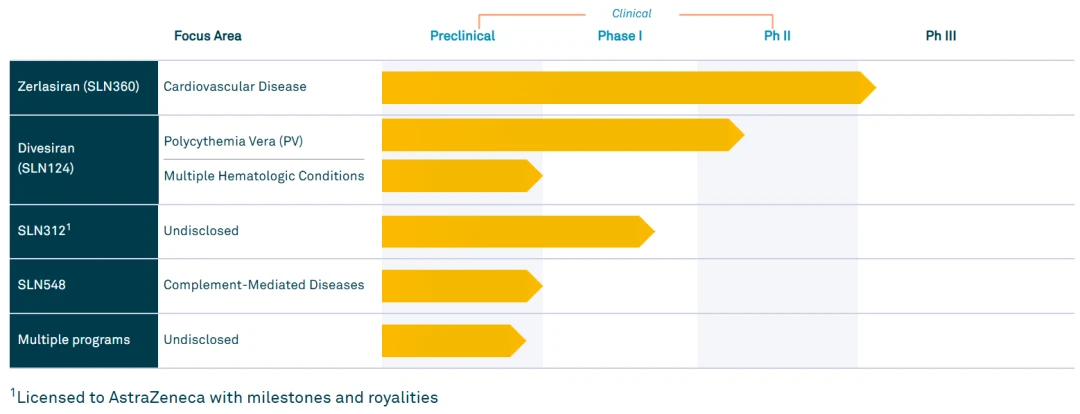
Task: Select the Divesiran (SLN124) program cell
Action: pyautogui.click(x=83, y=160)
